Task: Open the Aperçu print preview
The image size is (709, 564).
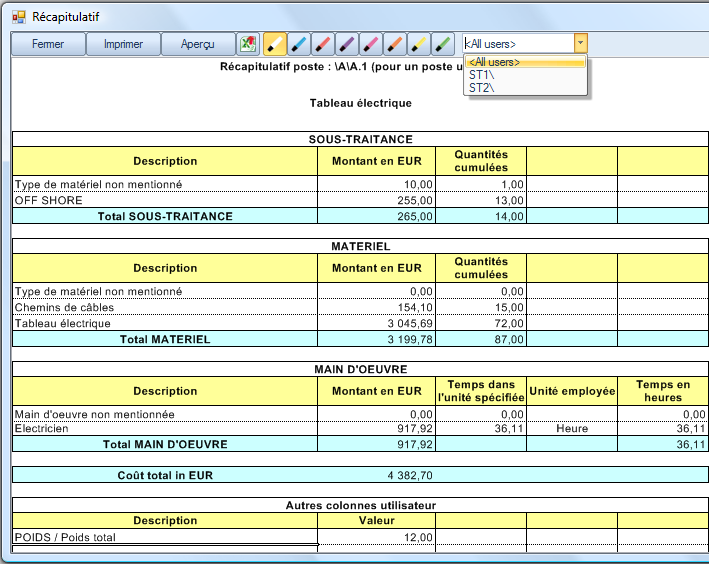Action: coord(197,44)
